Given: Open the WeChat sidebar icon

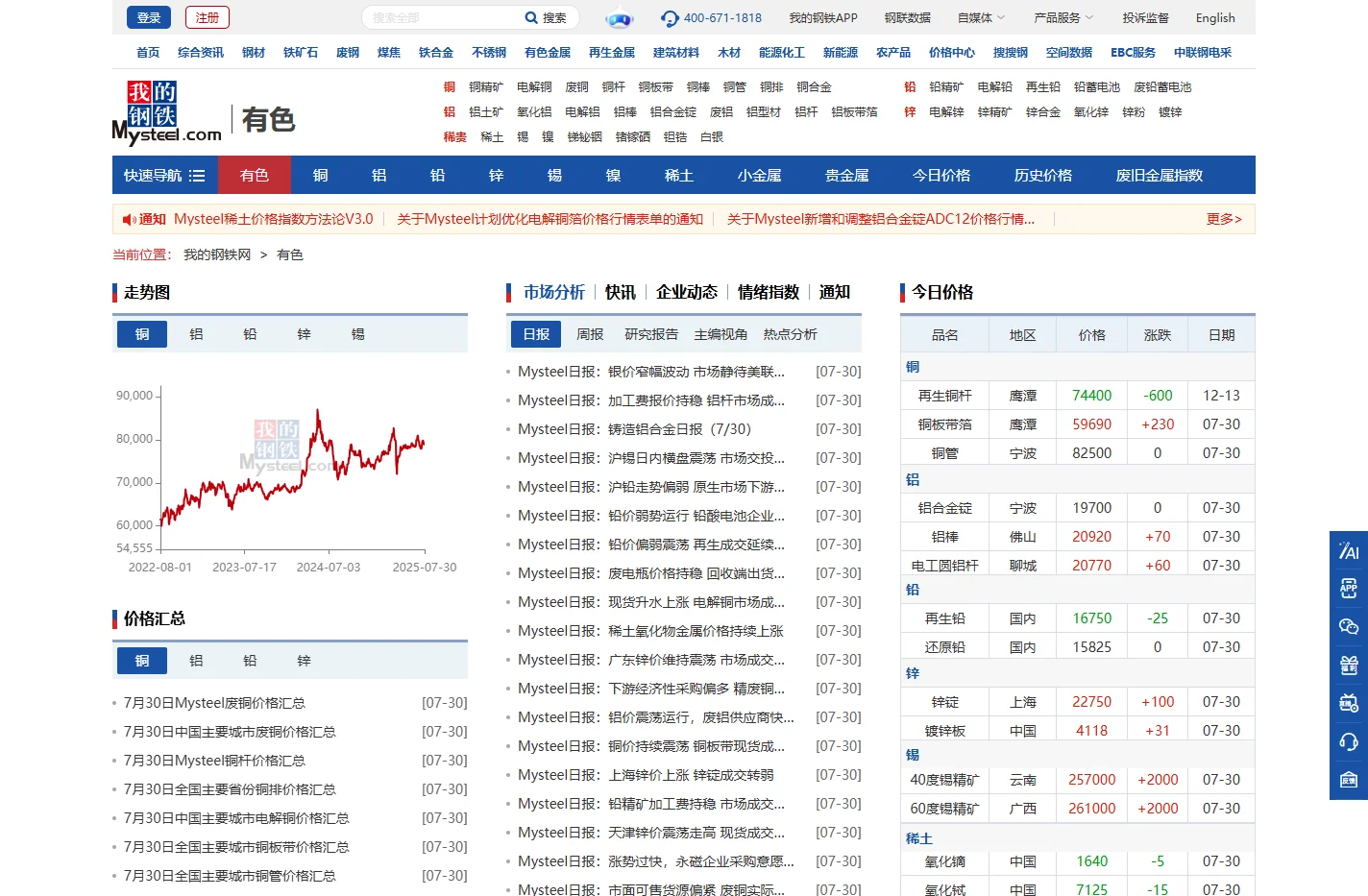Looking at the screenshot, I should (1349, 626).
